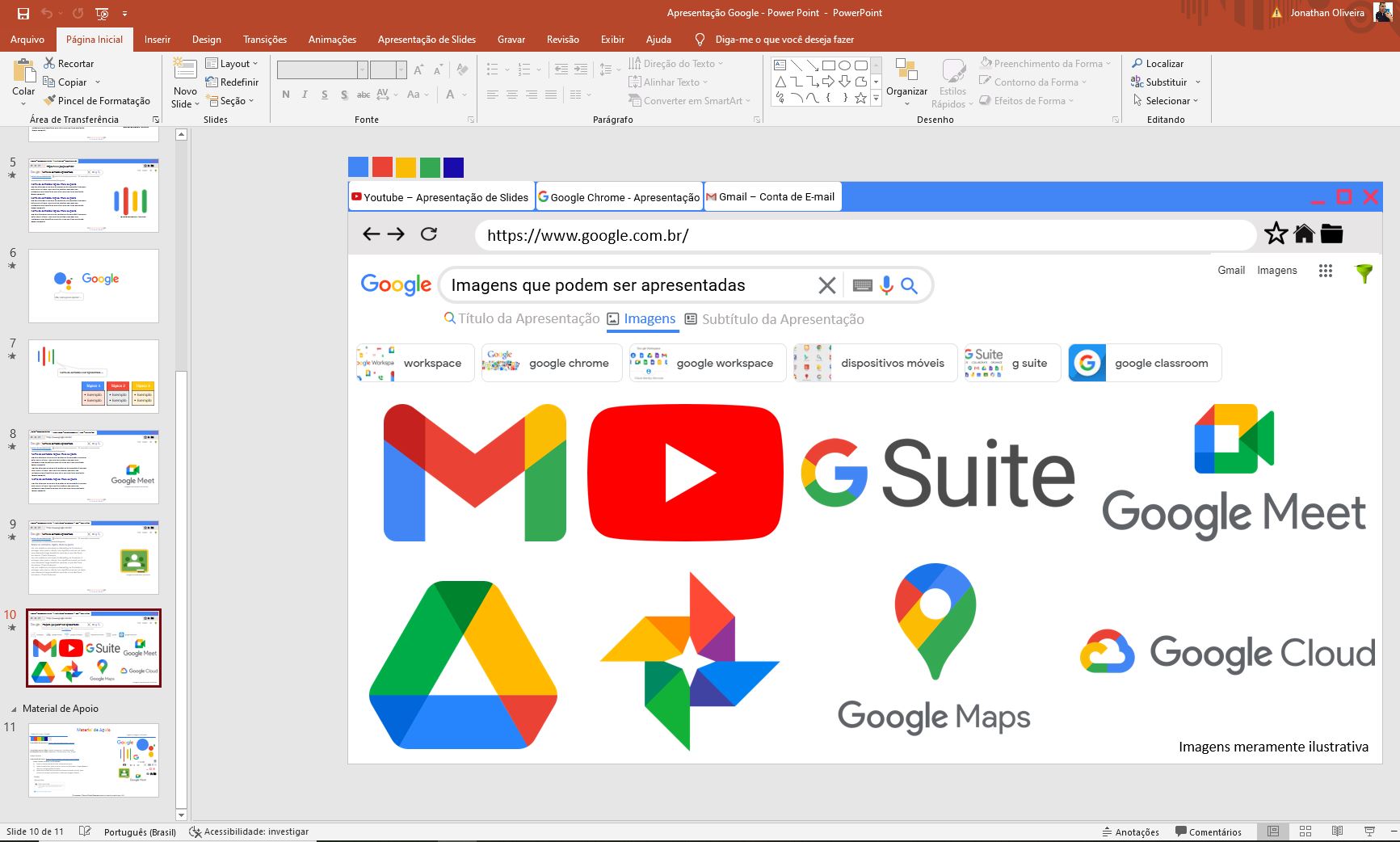Open the Transições ribbon tab
The height and width of the screenshot is (842, 1400).
(264, 39)
